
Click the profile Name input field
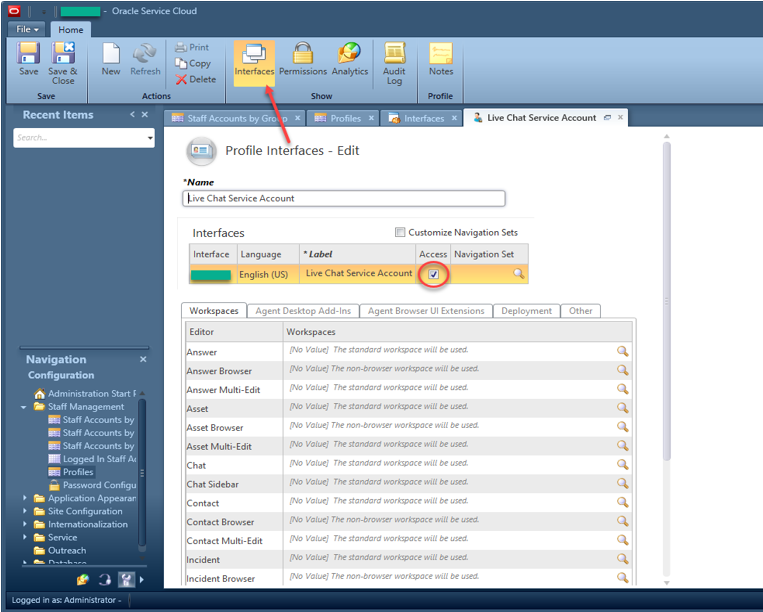point(344,198)
